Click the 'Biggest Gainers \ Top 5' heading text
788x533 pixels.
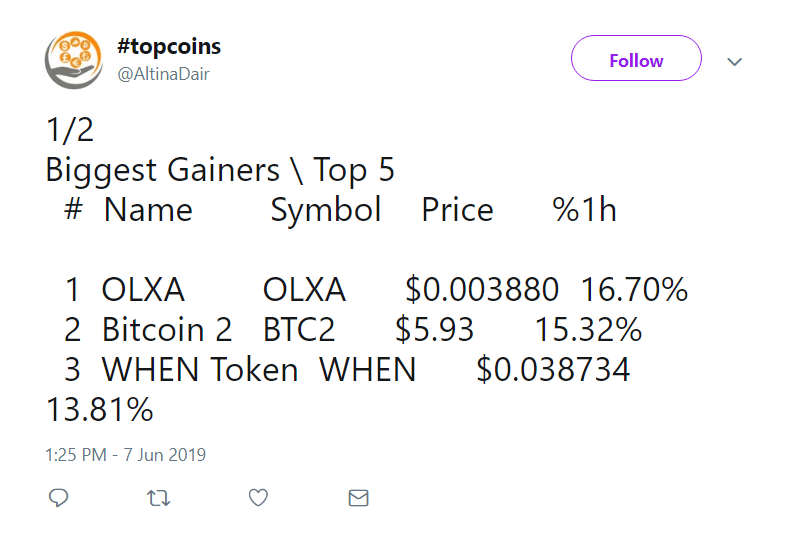(x=220, y=170)
